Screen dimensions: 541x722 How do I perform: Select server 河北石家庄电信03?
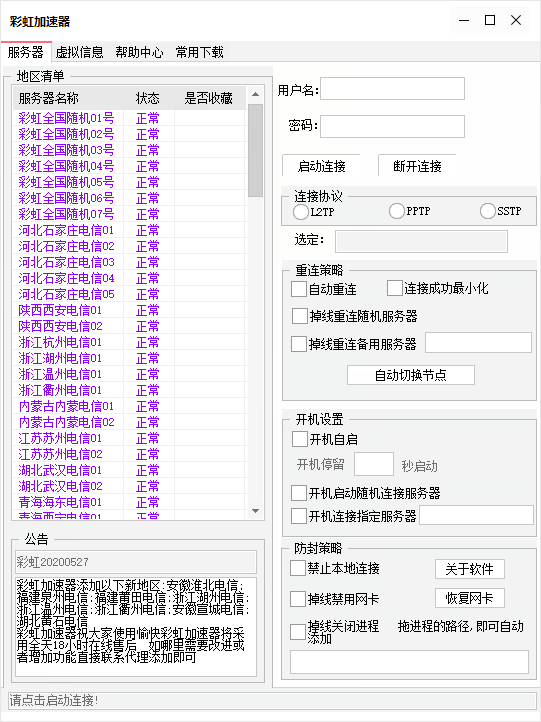coord(66,262)
